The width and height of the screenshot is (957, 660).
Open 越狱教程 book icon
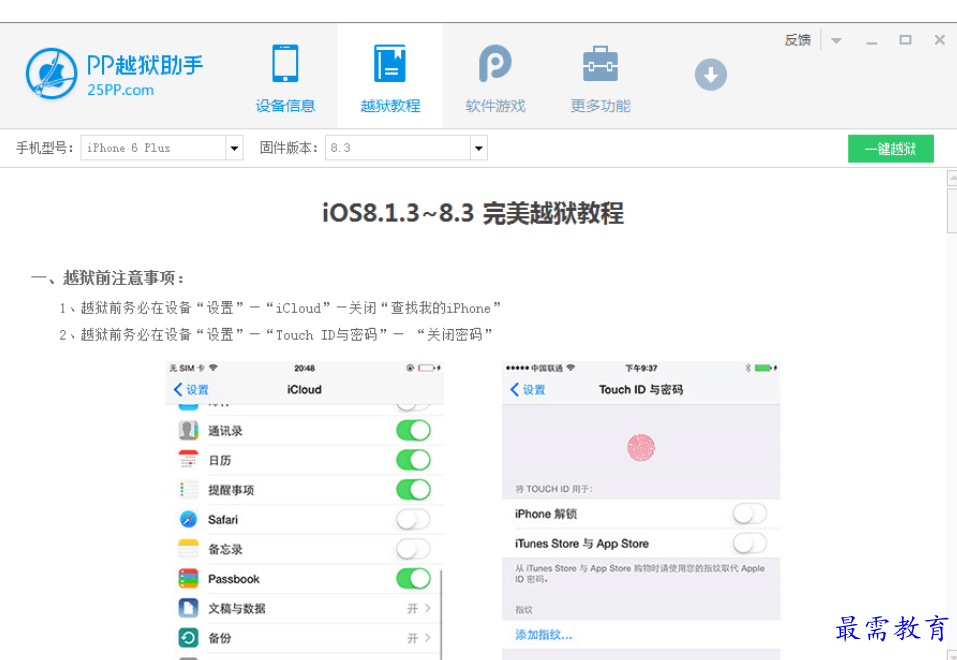pos(390,63)
